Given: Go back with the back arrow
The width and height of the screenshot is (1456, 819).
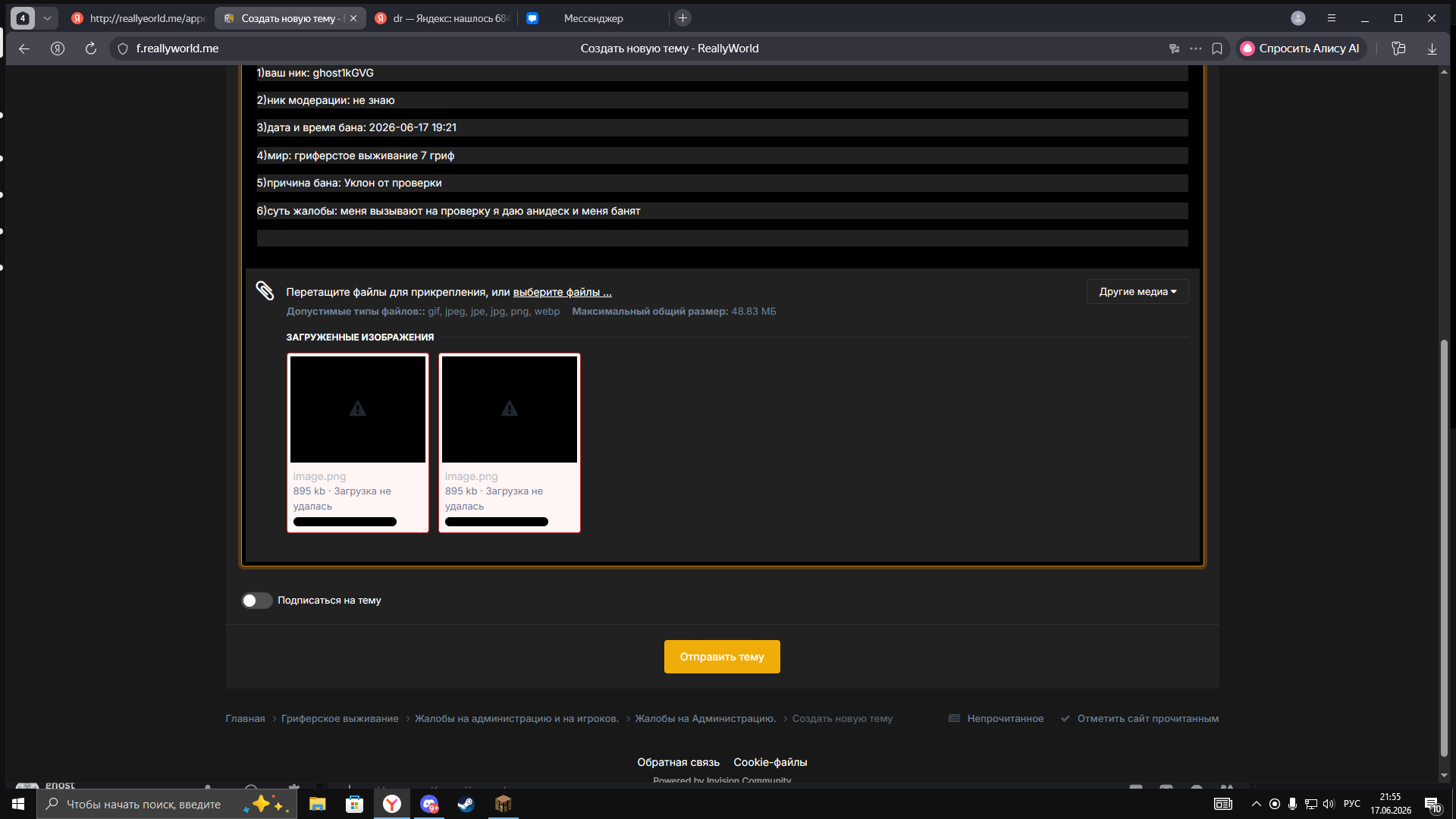Looking at the screenshot, I should (24, 49).
